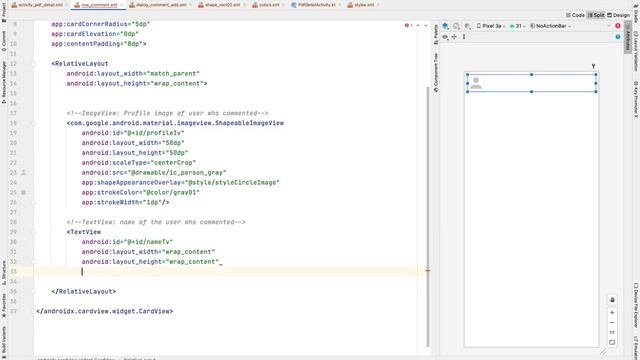Switch to Split view mode

click(x=596, y=15)
